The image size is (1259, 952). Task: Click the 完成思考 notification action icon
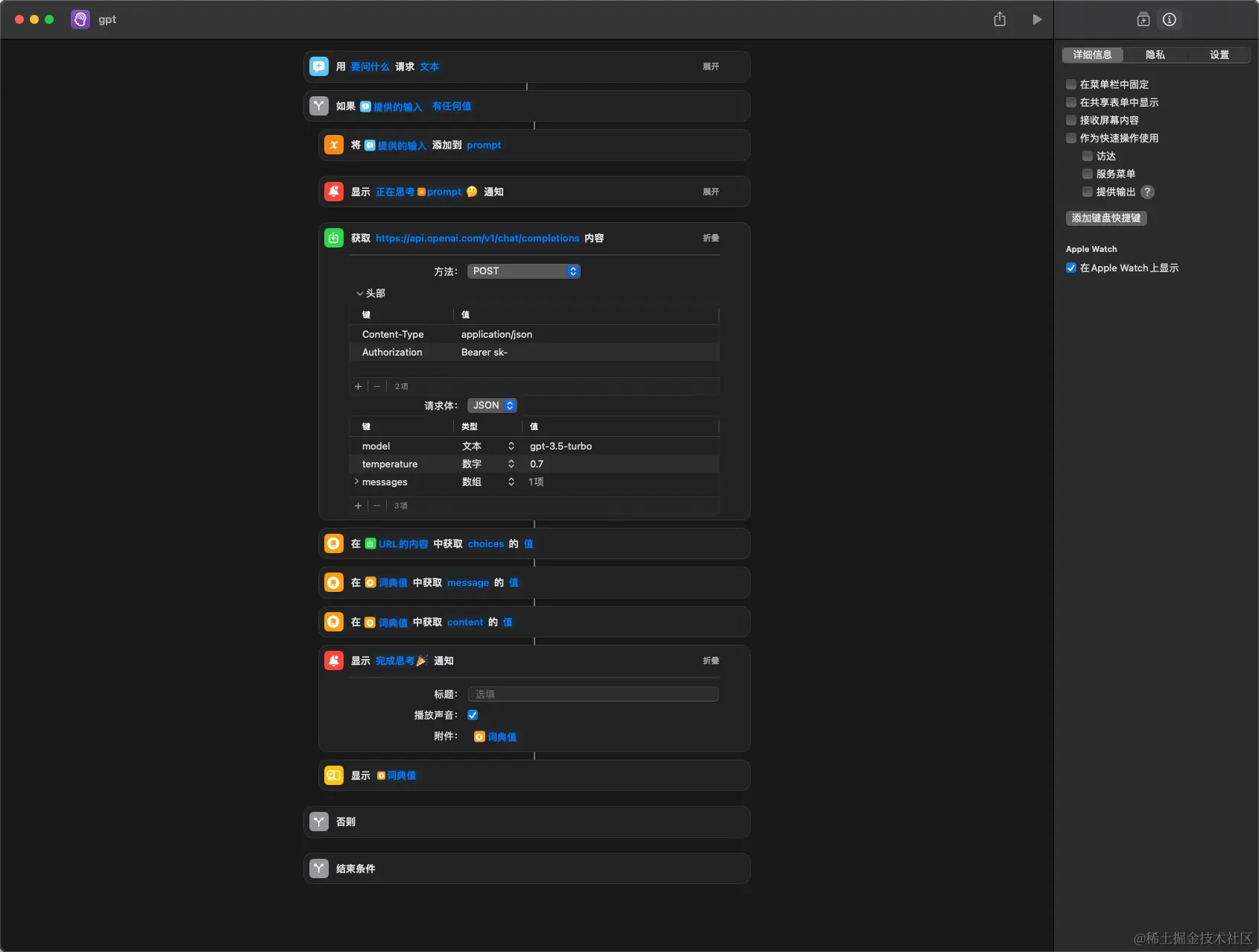click(x=334, y=661)
